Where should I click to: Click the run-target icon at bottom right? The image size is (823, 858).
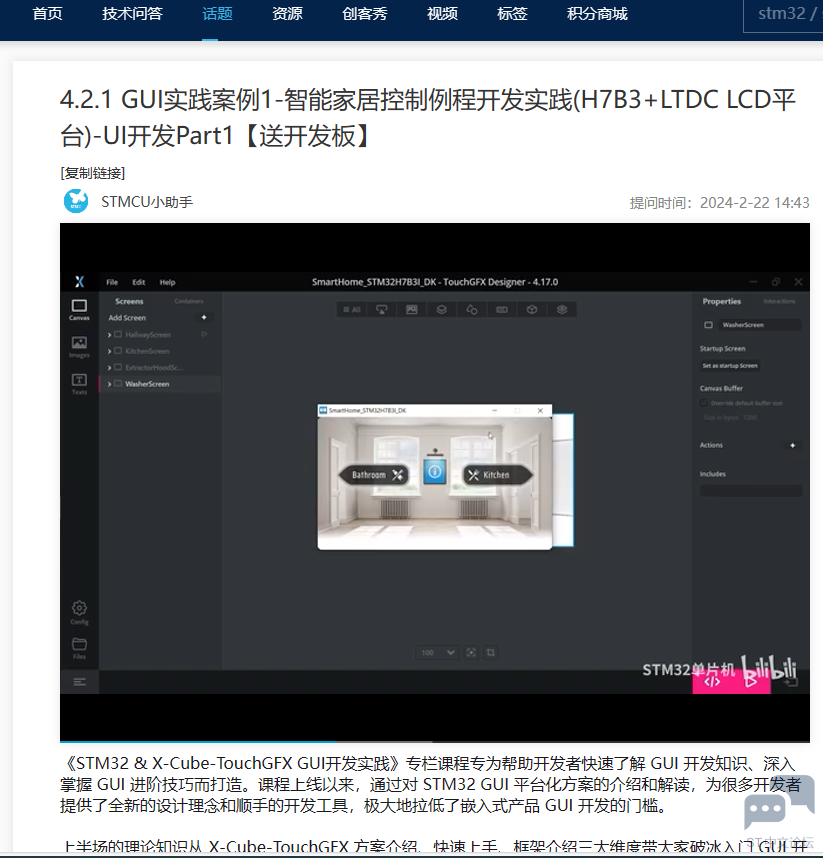791,682
